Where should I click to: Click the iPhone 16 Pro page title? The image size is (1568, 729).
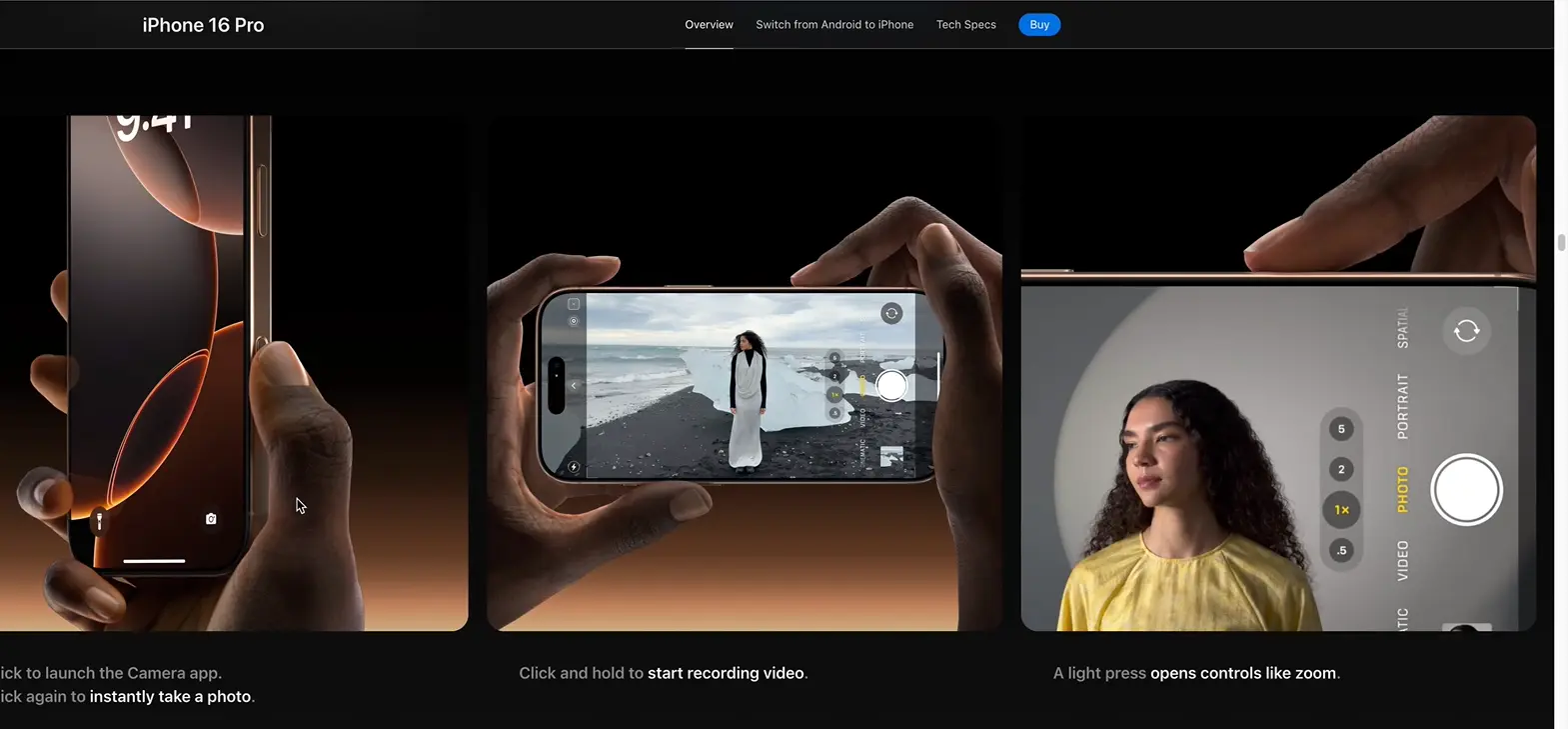[203, 25]
